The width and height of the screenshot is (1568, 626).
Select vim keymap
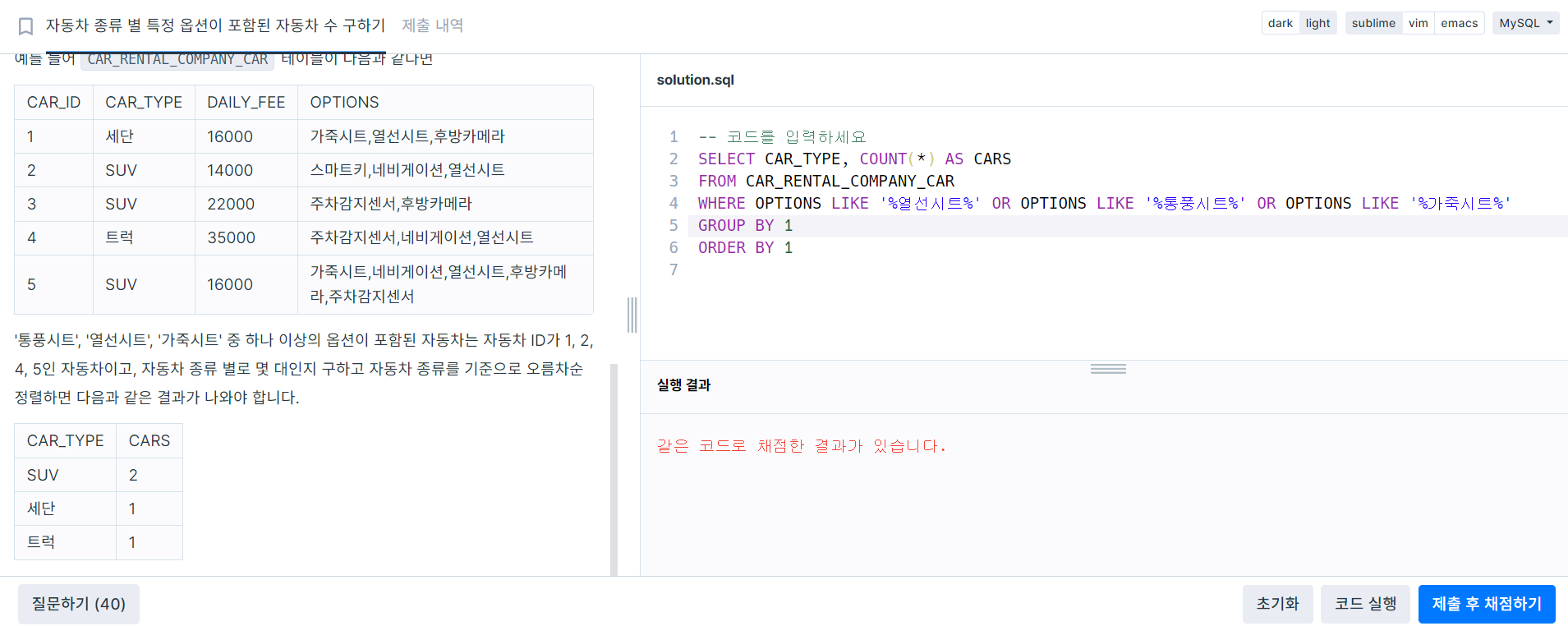pos(1418,23)
